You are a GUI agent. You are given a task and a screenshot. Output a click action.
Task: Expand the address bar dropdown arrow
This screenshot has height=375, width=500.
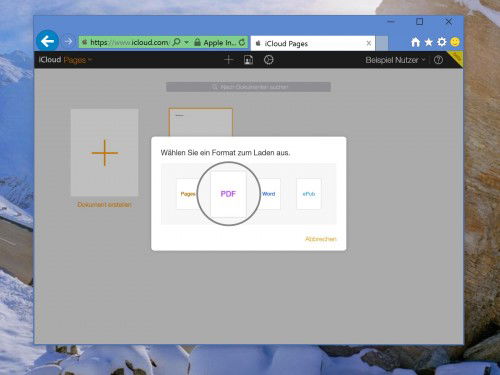187,42
